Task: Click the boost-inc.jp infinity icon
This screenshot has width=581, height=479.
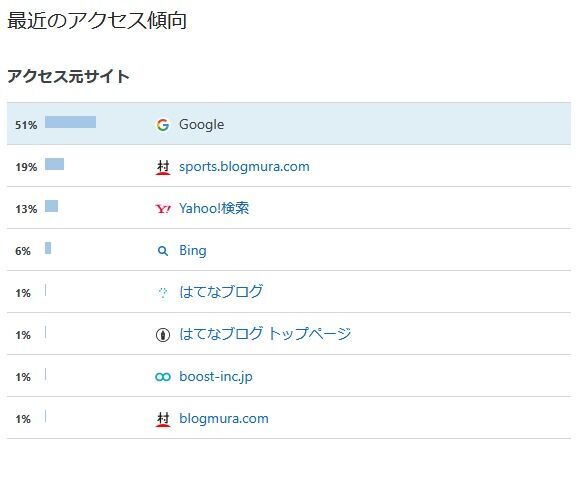Action: (x=163, y=377)
